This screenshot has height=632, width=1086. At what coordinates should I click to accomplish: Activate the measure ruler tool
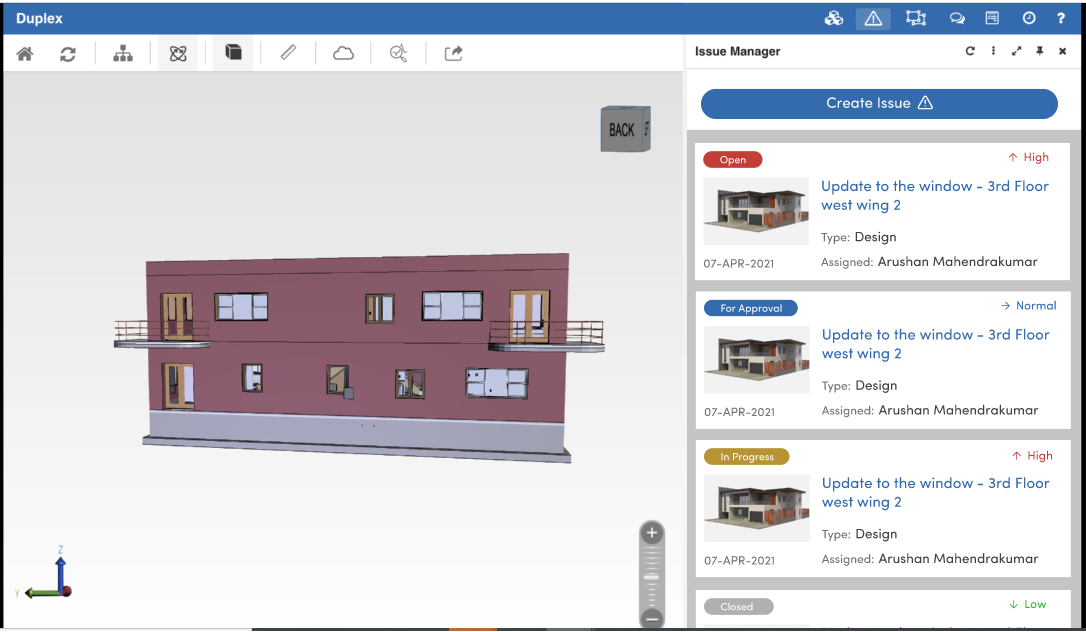[x=288, y=53]
